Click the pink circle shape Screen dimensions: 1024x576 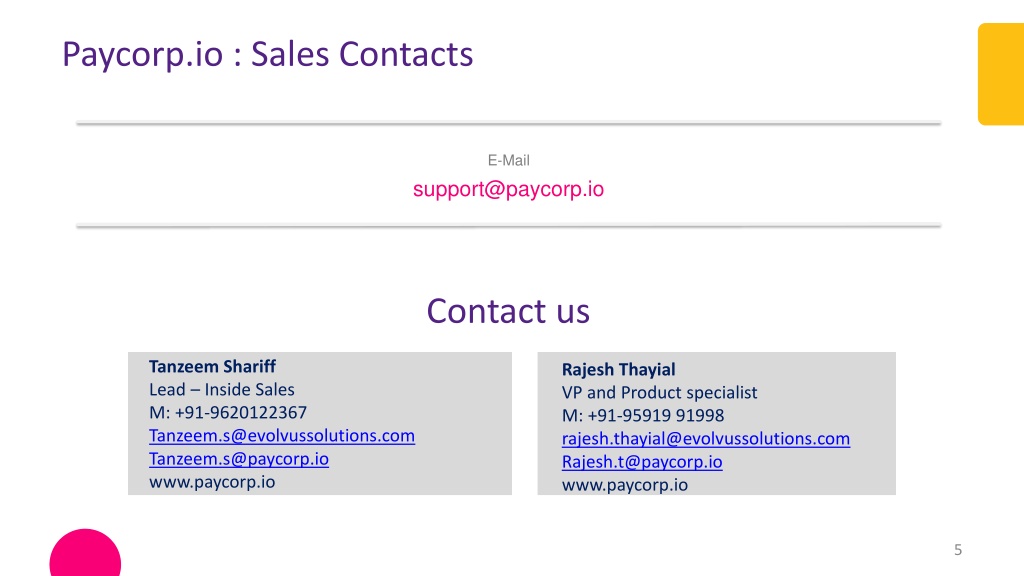pos(85,553)
